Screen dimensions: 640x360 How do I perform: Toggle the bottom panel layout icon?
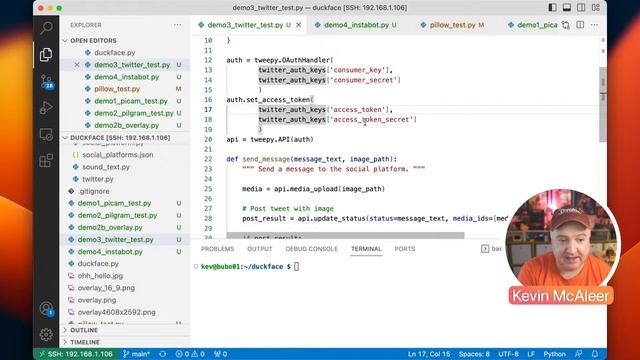(x=567, y=8)
